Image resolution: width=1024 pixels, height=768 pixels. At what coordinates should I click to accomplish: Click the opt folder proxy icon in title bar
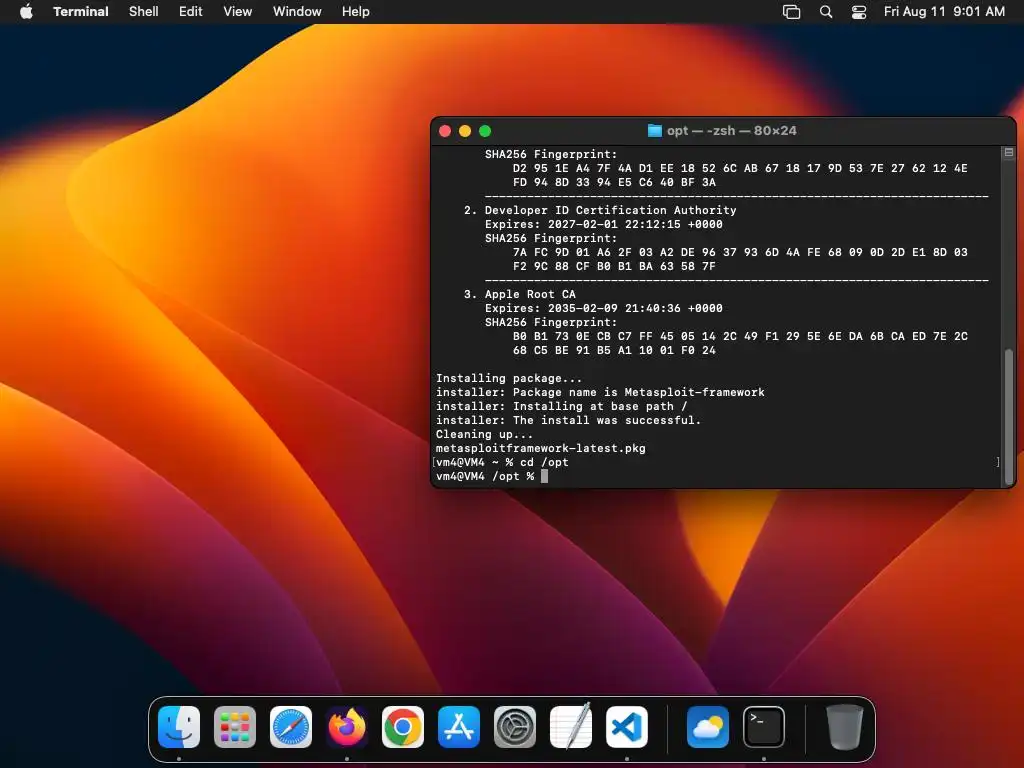tap(654, 131)
